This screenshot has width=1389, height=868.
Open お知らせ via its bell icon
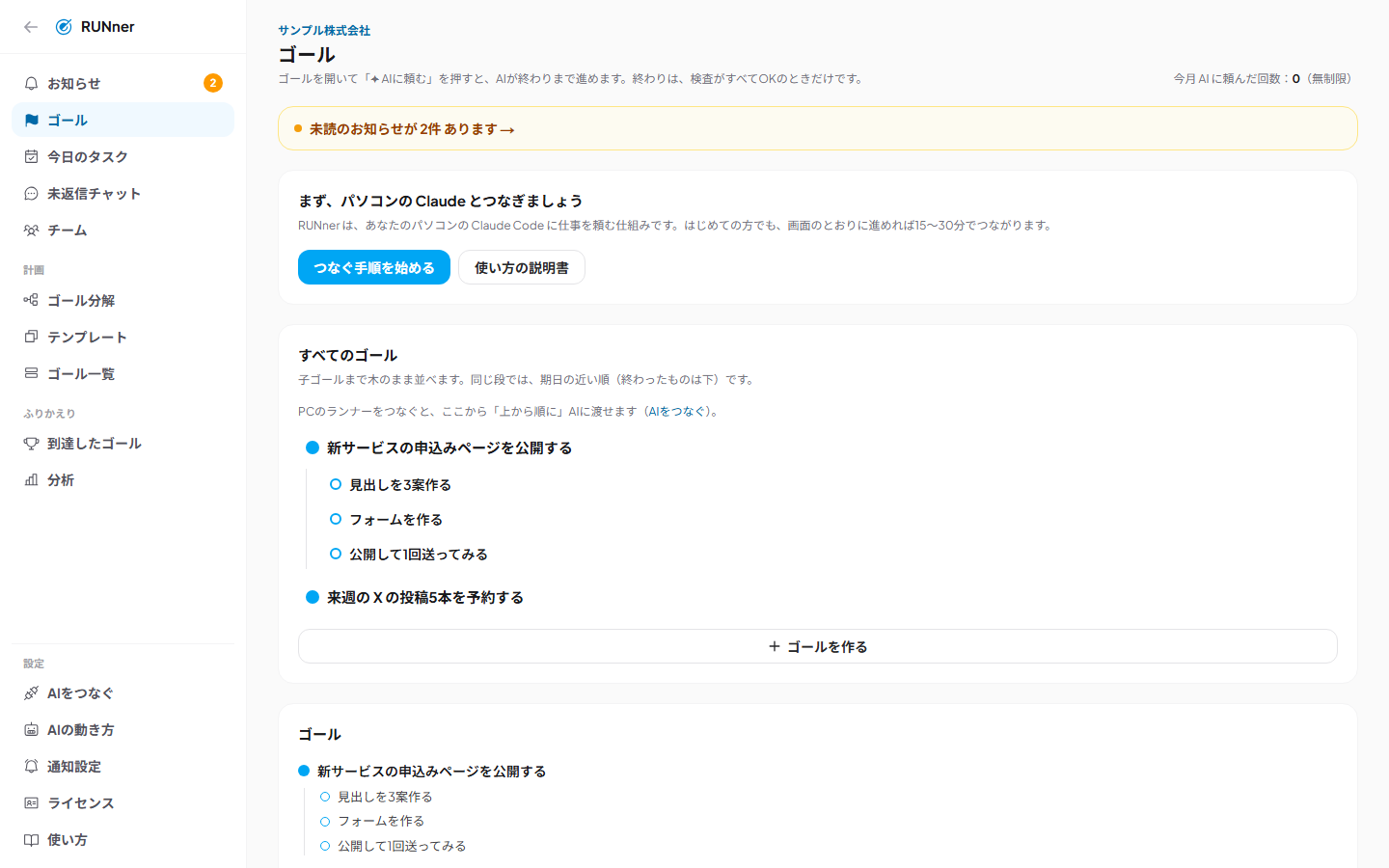click(31, 84)
